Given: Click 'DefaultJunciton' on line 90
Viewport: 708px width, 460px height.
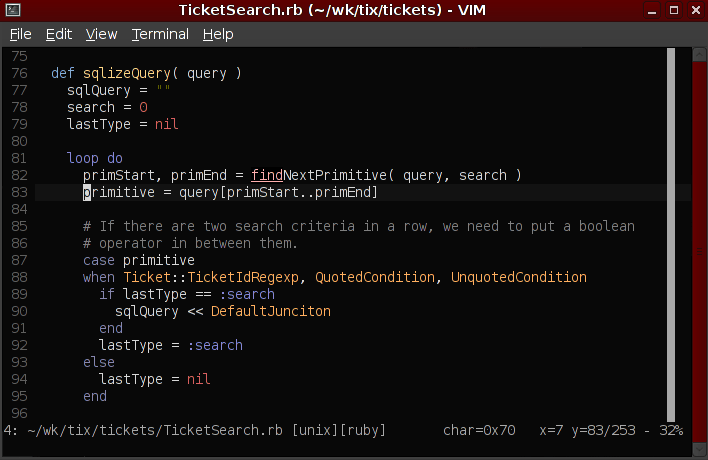Looking at the screenshot, I should (x=271, y=311).
